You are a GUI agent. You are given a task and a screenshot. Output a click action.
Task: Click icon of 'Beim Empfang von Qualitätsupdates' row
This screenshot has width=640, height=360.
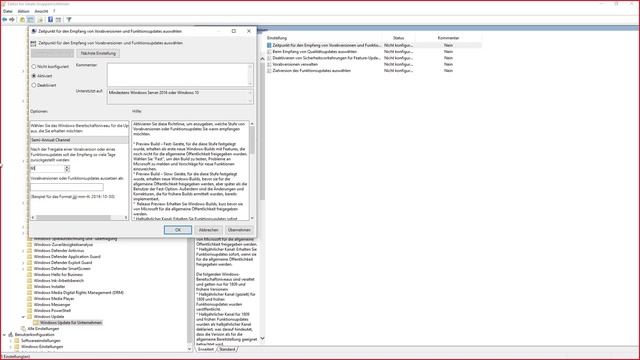[269, 52]
